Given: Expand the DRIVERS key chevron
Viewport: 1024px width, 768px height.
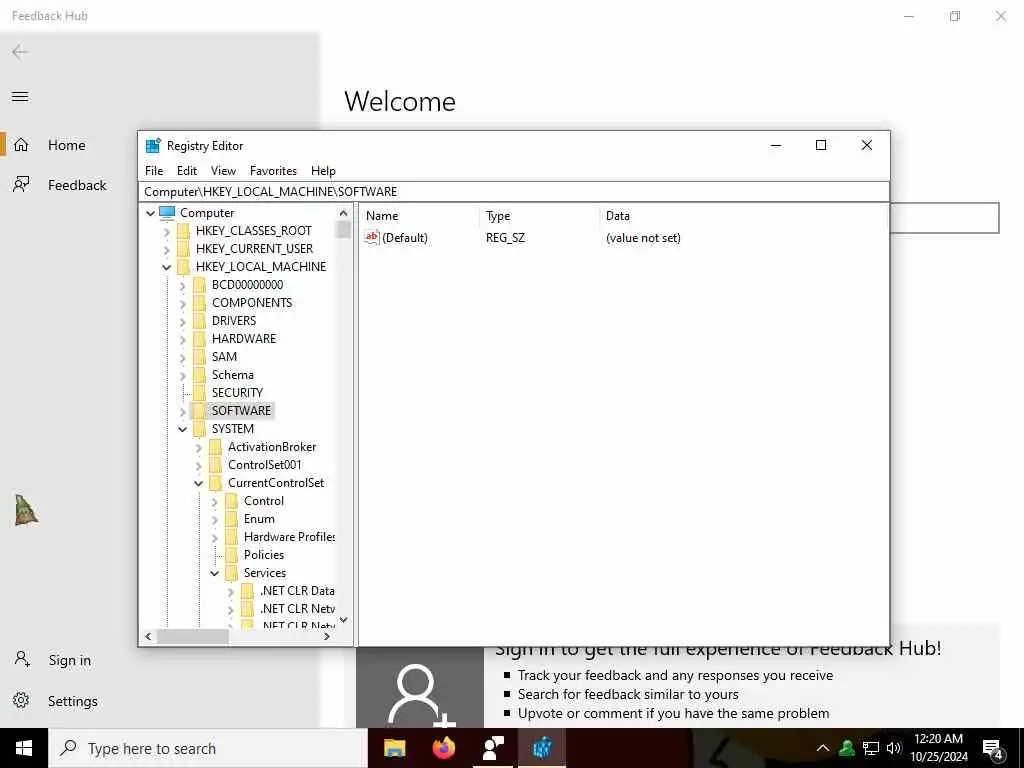Looking at the screenshot, I should coord(183,321).
